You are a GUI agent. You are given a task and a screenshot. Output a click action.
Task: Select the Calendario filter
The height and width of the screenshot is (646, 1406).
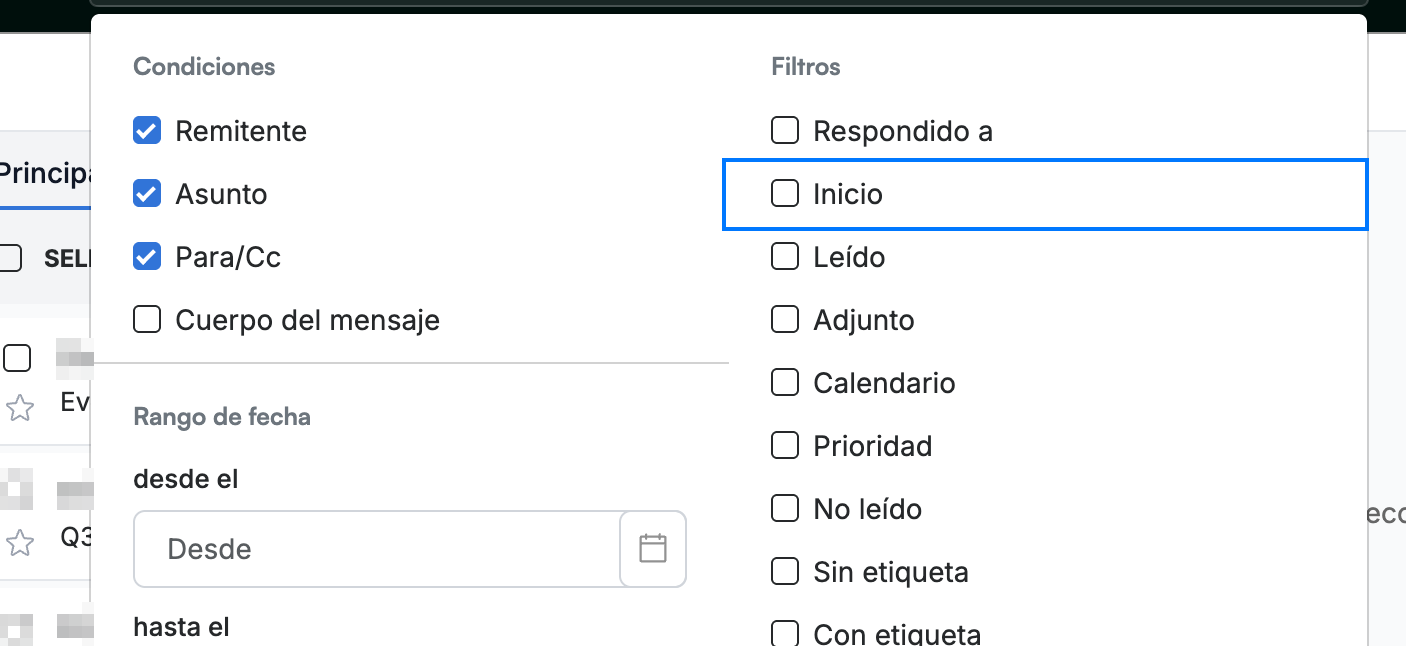click(785, 383)
